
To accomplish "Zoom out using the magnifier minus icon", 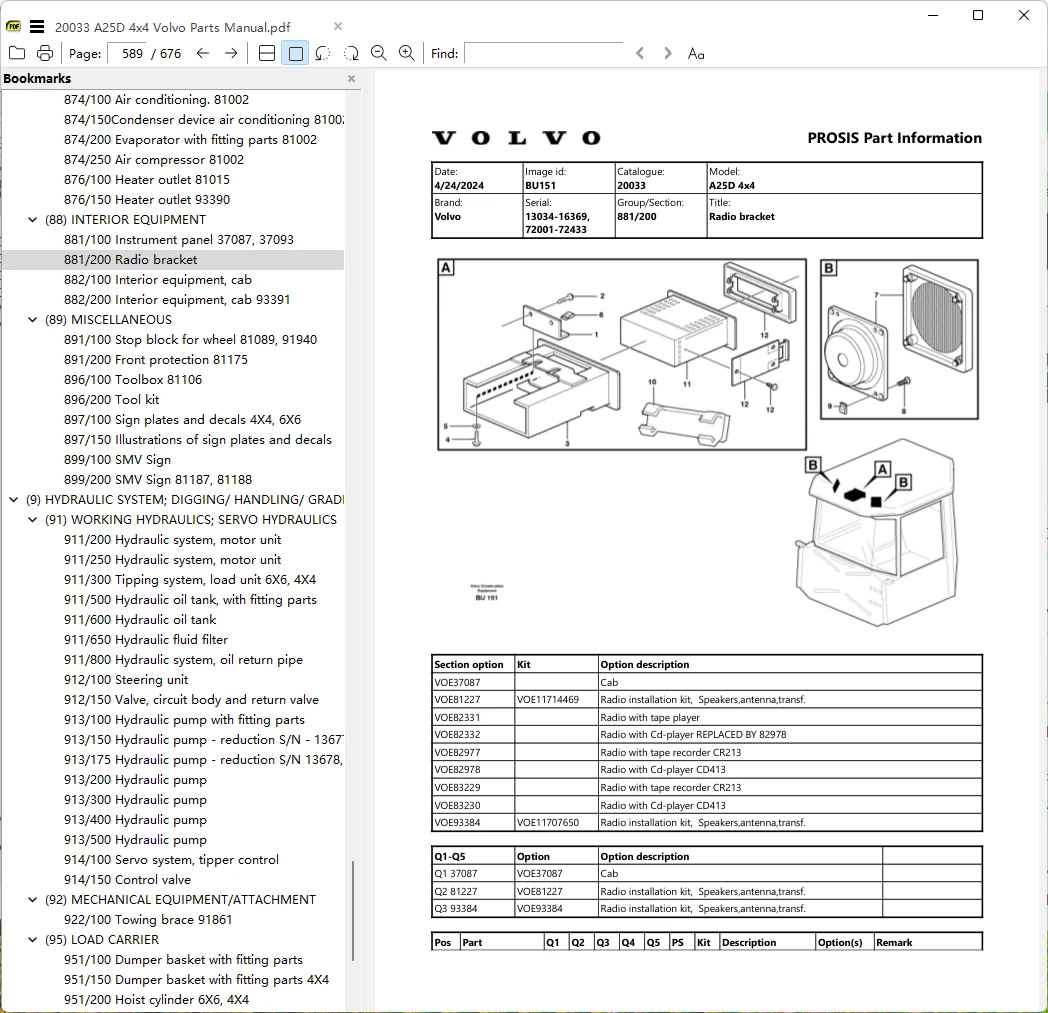I will click(379, 53).
